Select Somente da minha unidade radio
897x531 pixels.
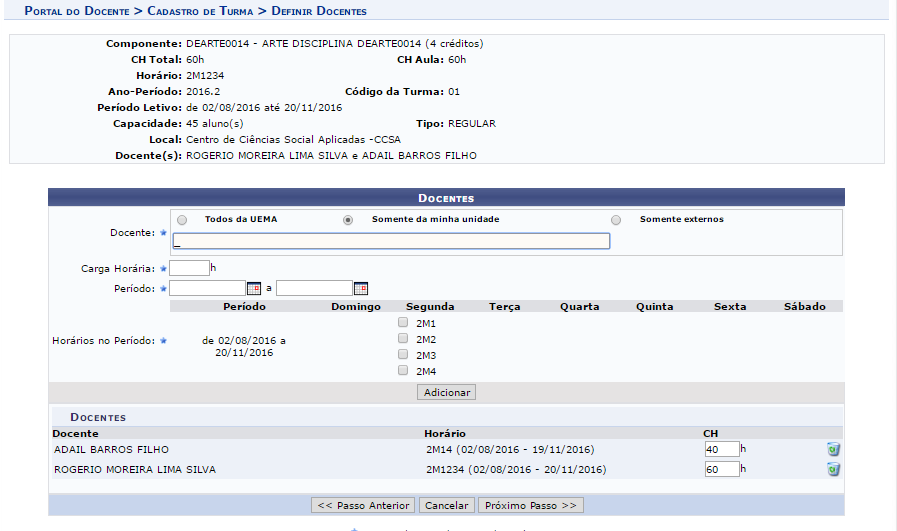(x=348, y=220)
